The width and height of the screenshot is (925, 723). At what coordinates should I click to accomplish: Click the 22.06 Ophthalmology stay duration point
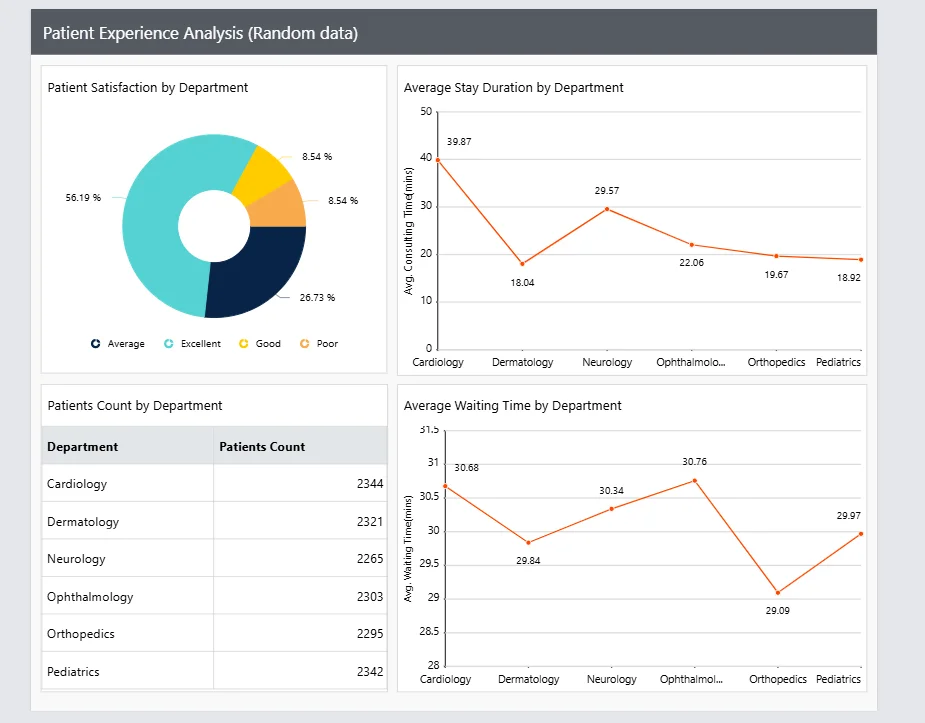[x=691, y=245]
